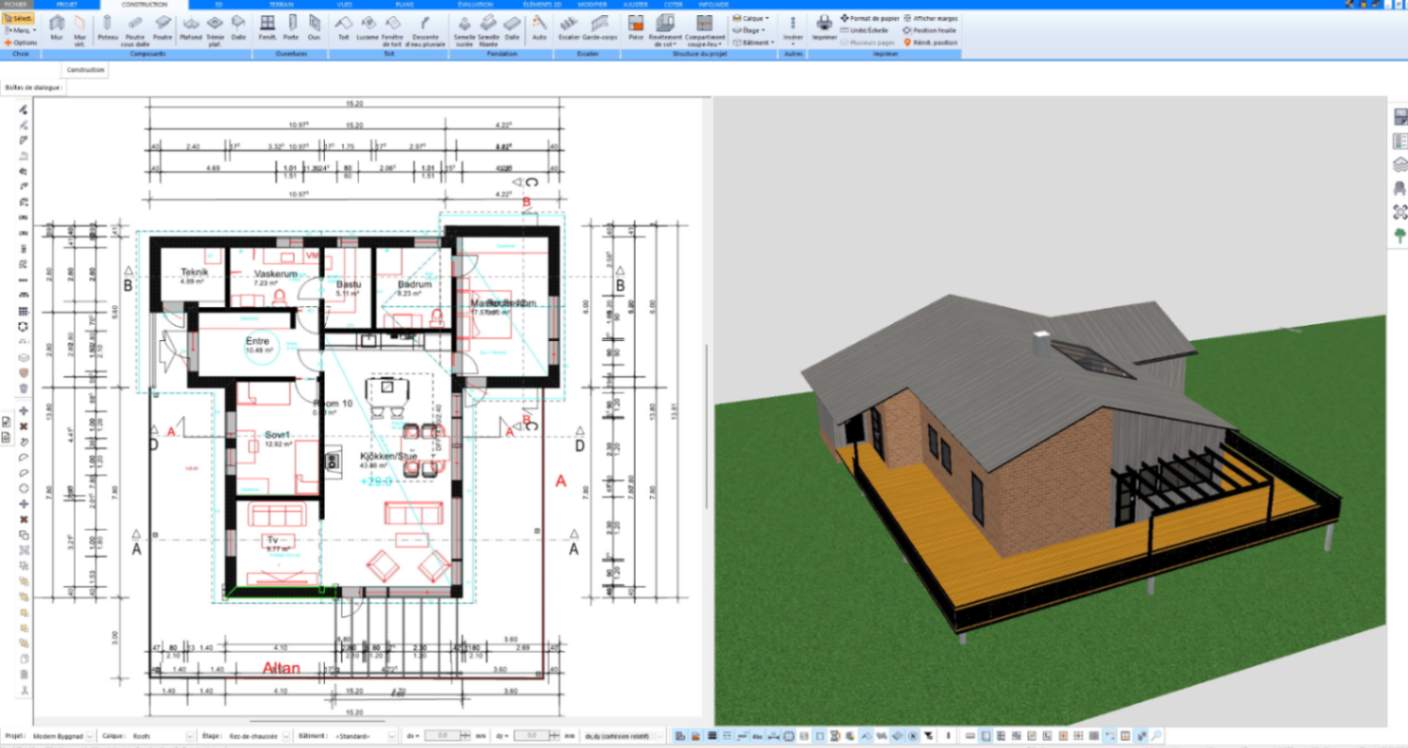Pick the Plafond ceiling tool
This screenshot has width=1408, height=748.
(190, 27)
